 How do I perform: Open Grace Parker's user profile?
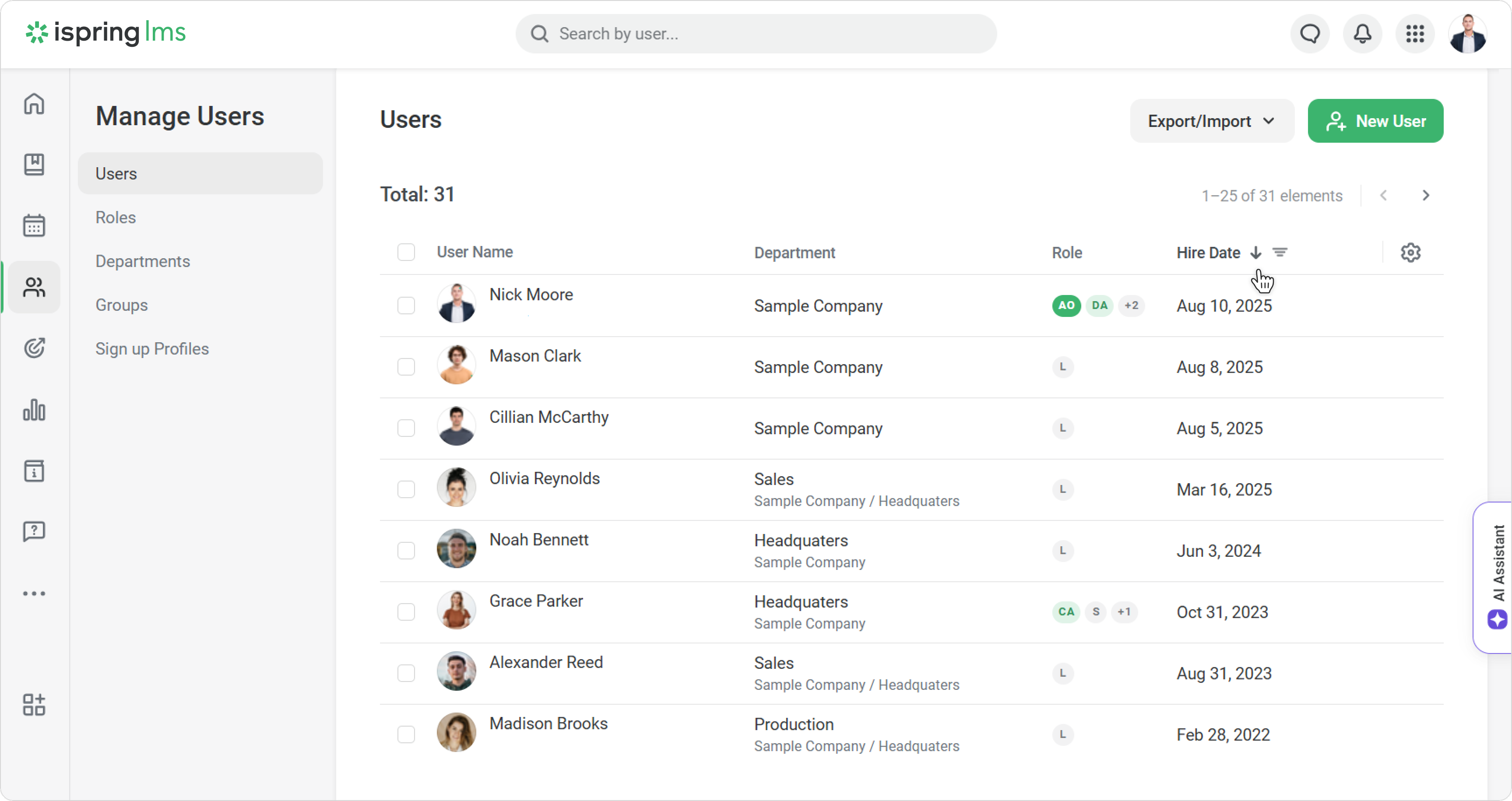[536, 601]
